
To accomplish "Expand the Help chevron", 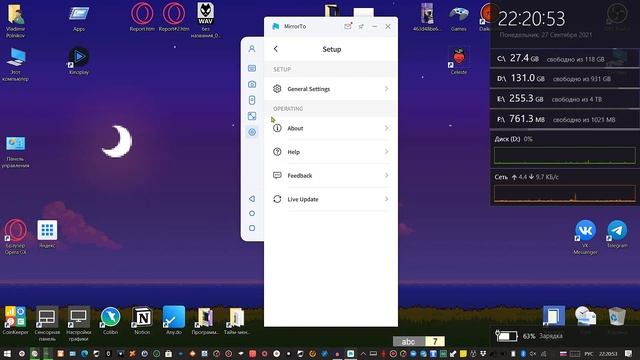I will coord(386,152).
